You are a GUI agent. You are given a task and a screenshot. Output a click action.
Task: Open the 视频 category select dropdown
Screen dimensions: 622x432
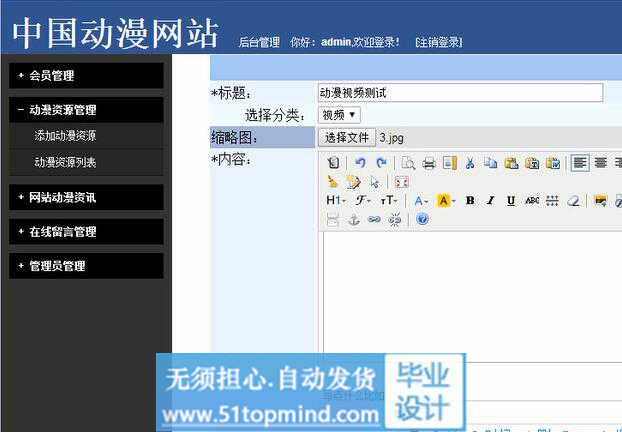[339, 115]
